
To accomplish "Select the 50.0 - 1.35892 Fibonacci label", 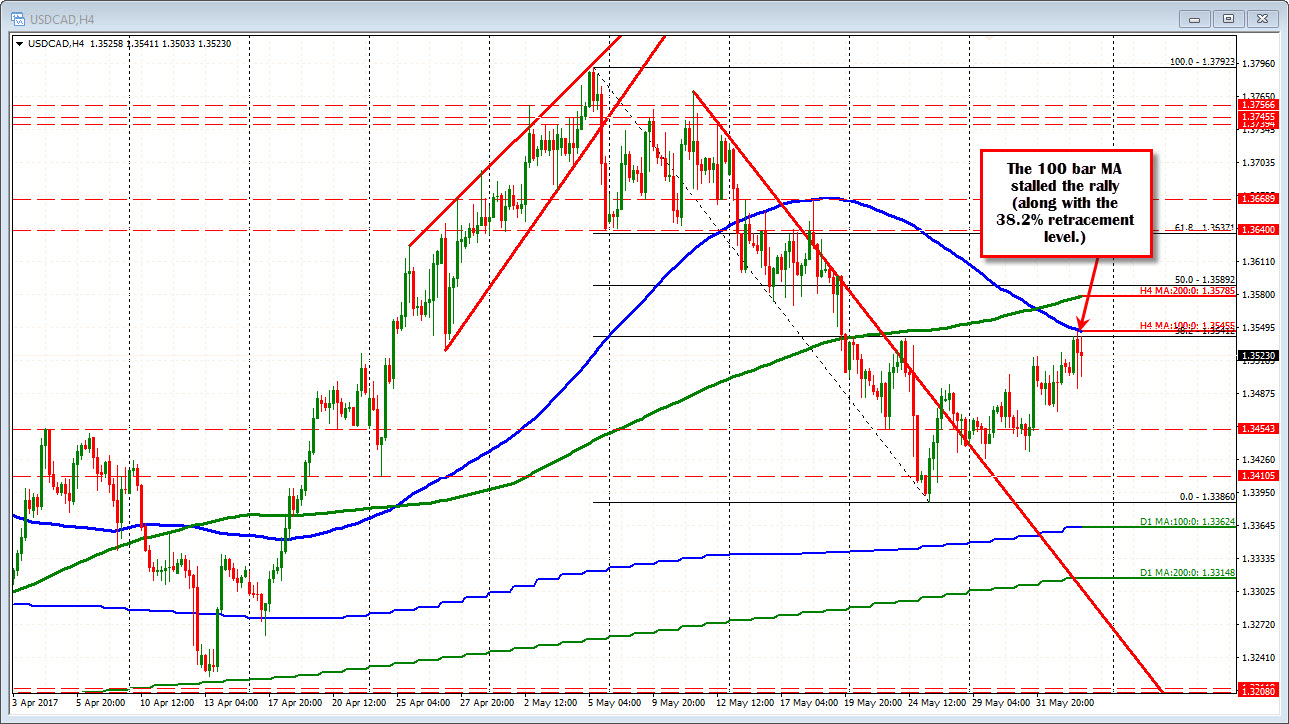I will point(1204,280).
